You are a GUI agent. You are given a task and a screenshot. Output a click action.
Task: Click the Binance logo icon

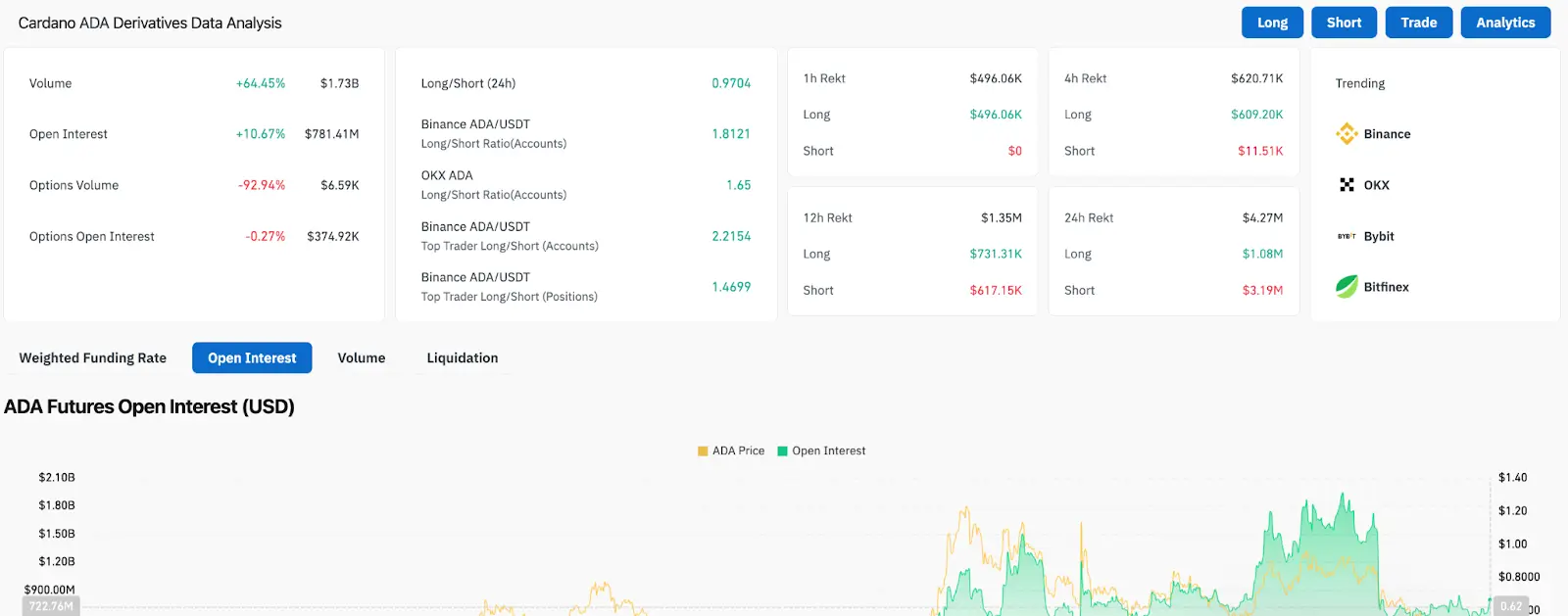pyautogui.click(x=1347, y=134)
